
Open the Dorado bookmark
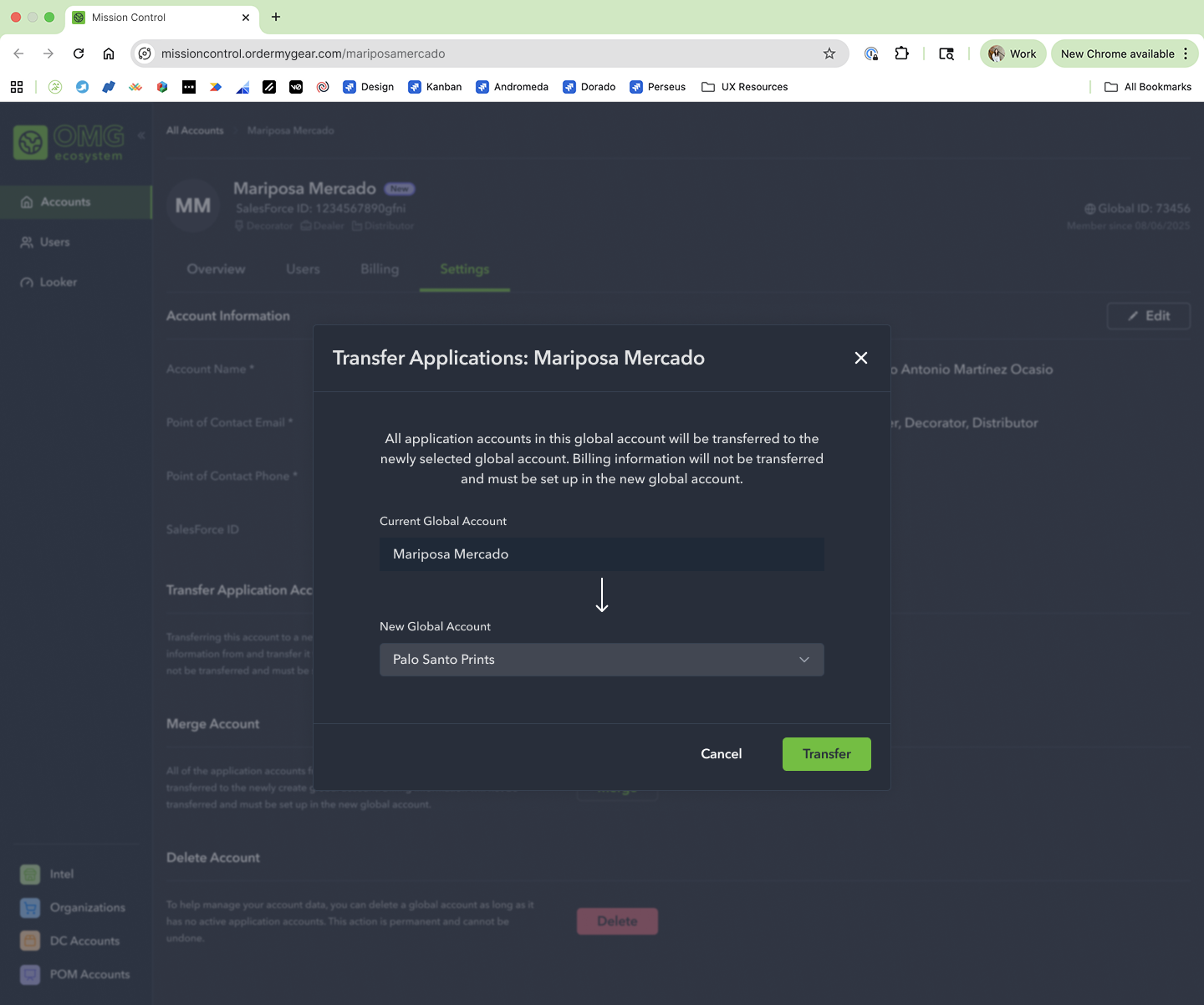tap(589, 87)
